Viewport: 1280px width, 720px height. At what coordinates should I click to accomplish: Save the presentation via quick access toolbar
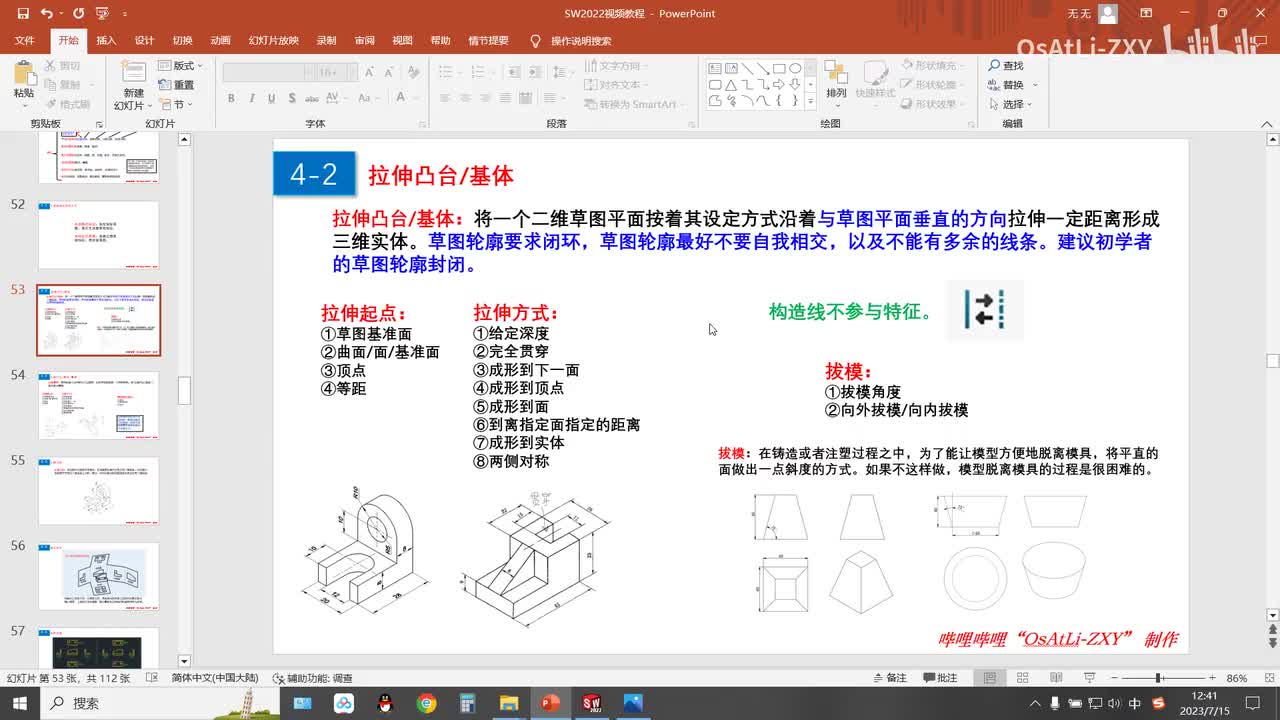(x=24, y=14)
